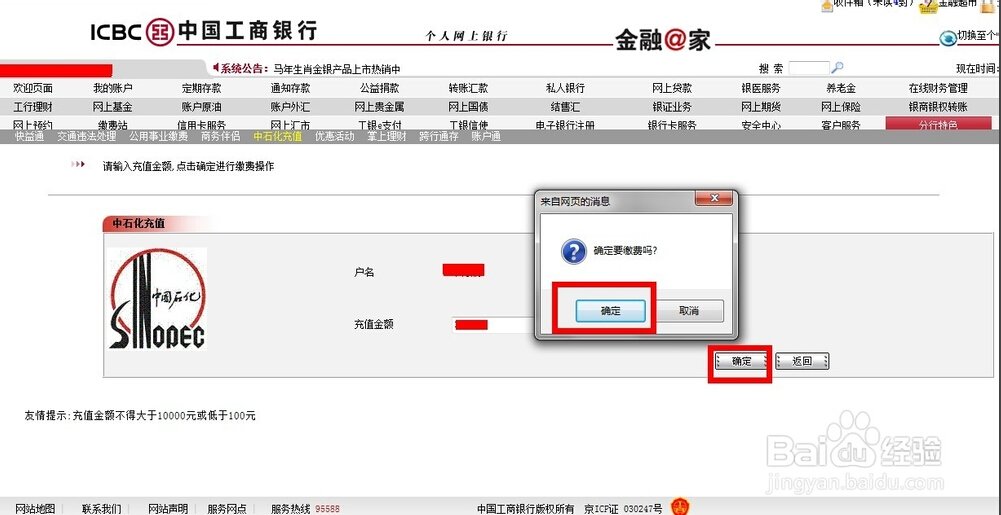Screen dimensions: 1001x515
Task: Open the 联系我们 footer link
Action: 102,509
